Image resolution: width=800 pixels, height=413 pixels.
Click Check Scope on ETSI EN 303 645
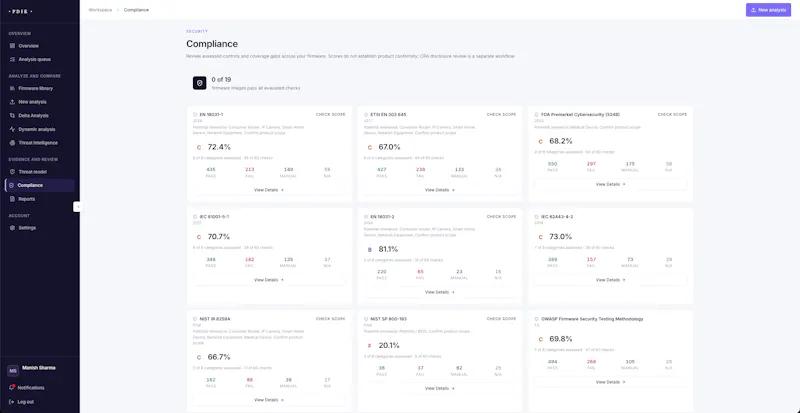(x=502, y=114)
